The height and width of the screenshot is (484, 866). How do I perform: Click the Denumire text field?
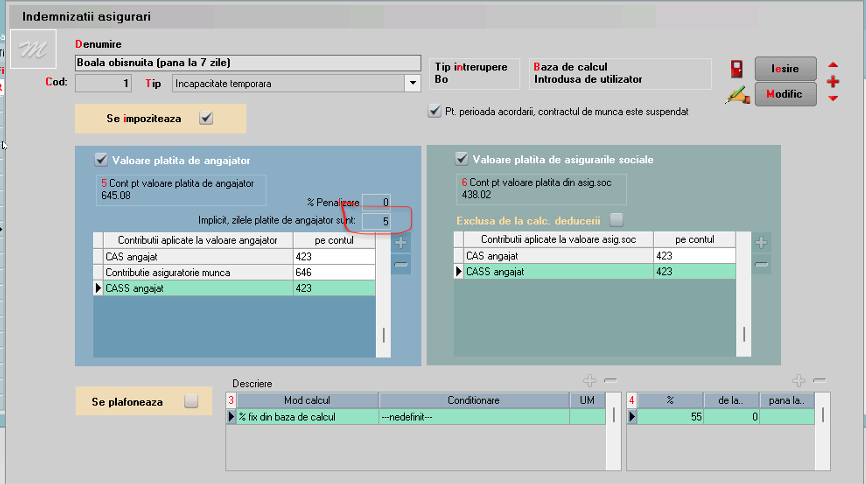click(248, 63)
